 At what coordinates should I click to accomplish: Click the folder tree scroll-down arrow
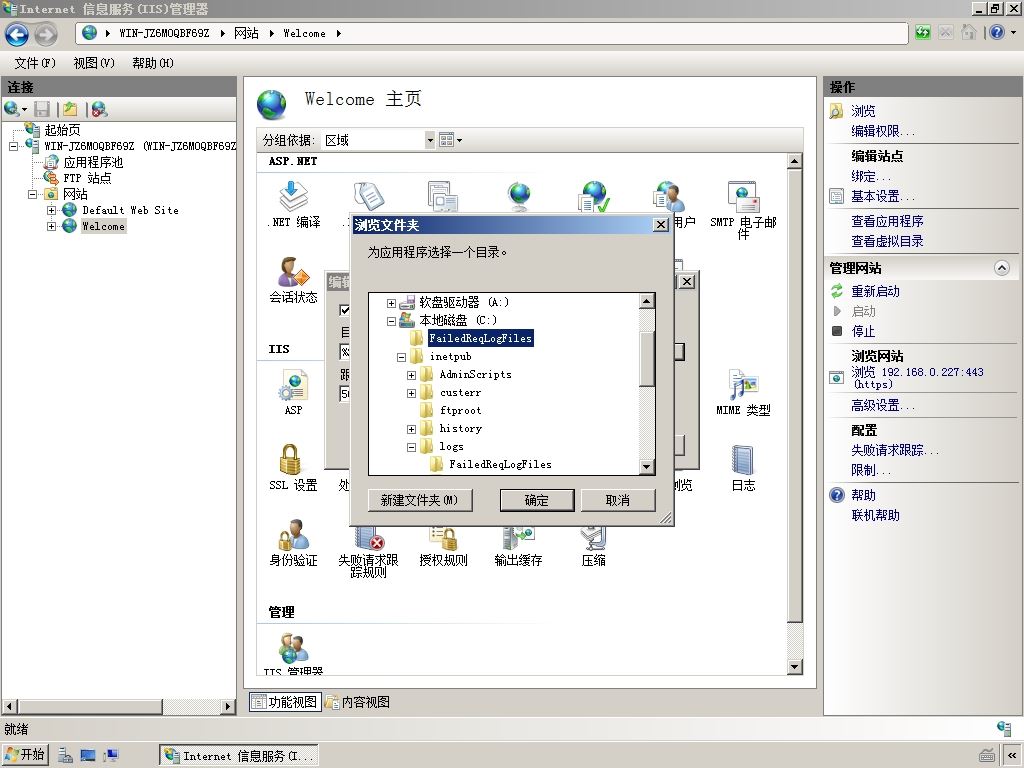pyautogui.click(x=647, y=466)
